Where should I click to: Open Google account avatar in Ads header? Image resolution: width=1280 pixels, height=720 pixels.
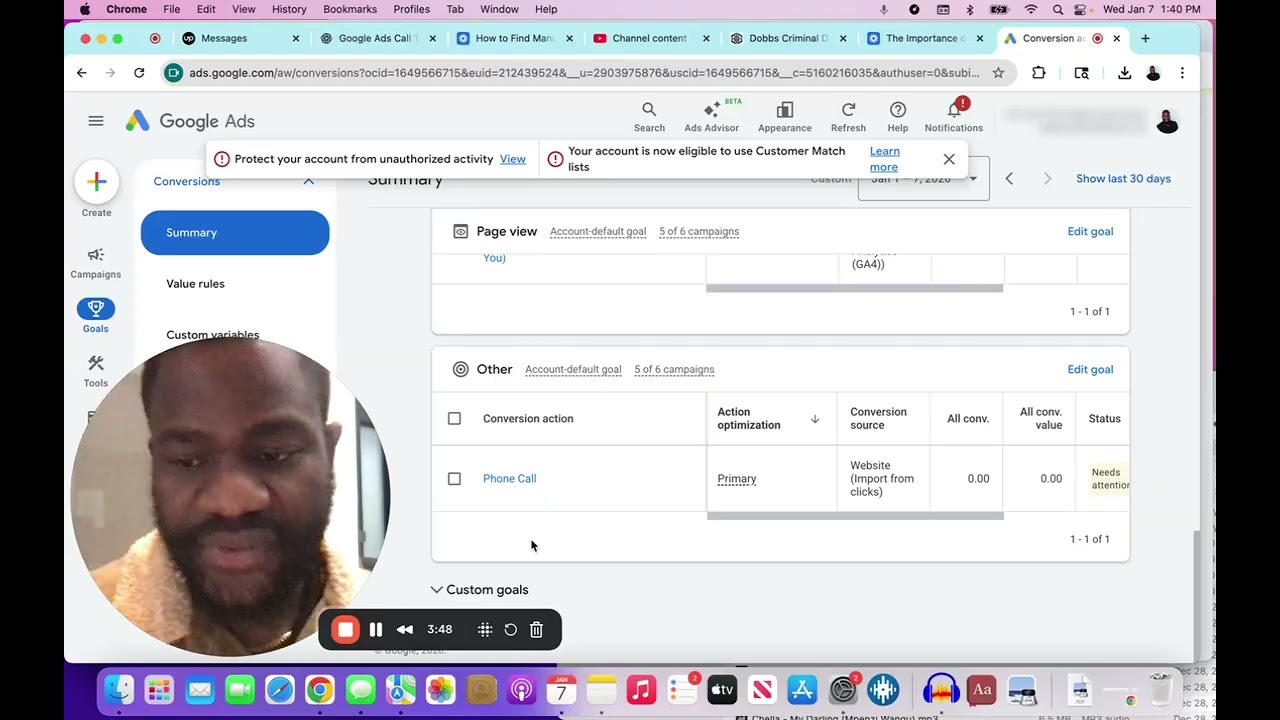(x=1167, y=122)
